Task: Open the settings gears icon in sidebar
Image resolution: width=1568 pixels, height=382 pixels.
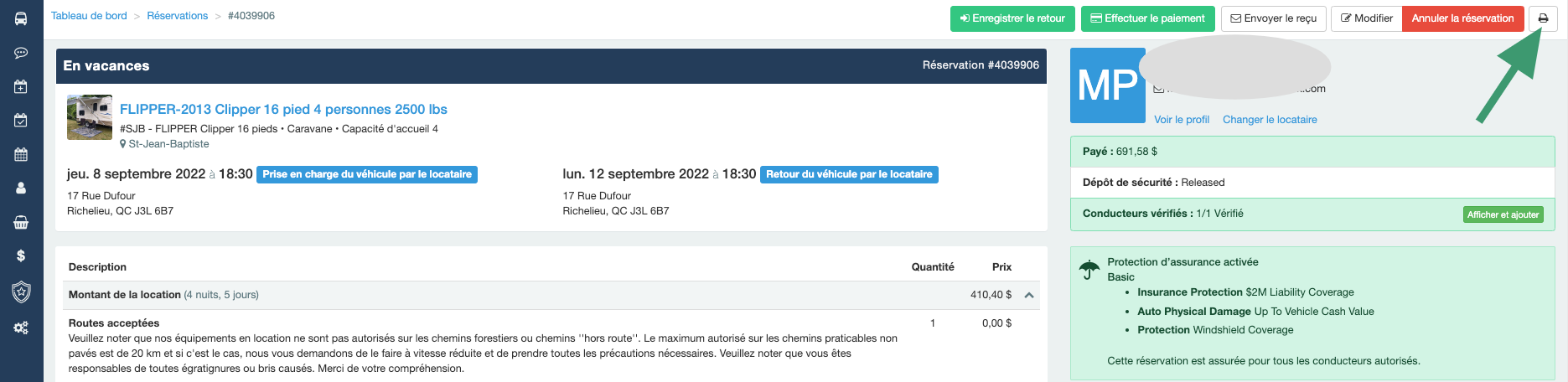Action: coord(21,328)
